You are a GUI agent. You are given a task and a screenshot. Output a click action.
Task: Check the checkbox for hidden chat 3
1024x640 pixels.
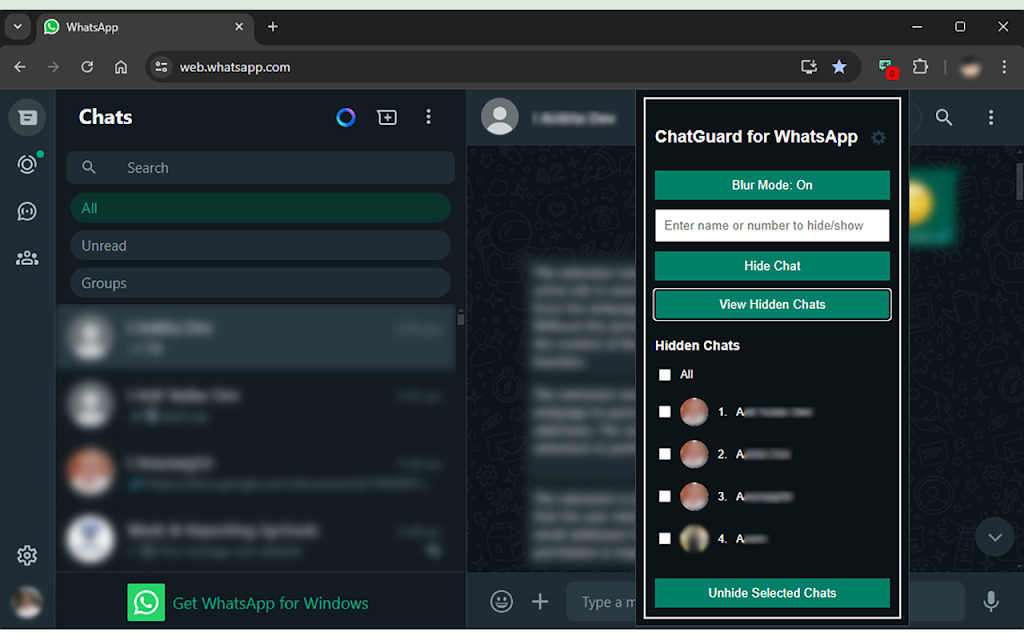pos(665,496)
